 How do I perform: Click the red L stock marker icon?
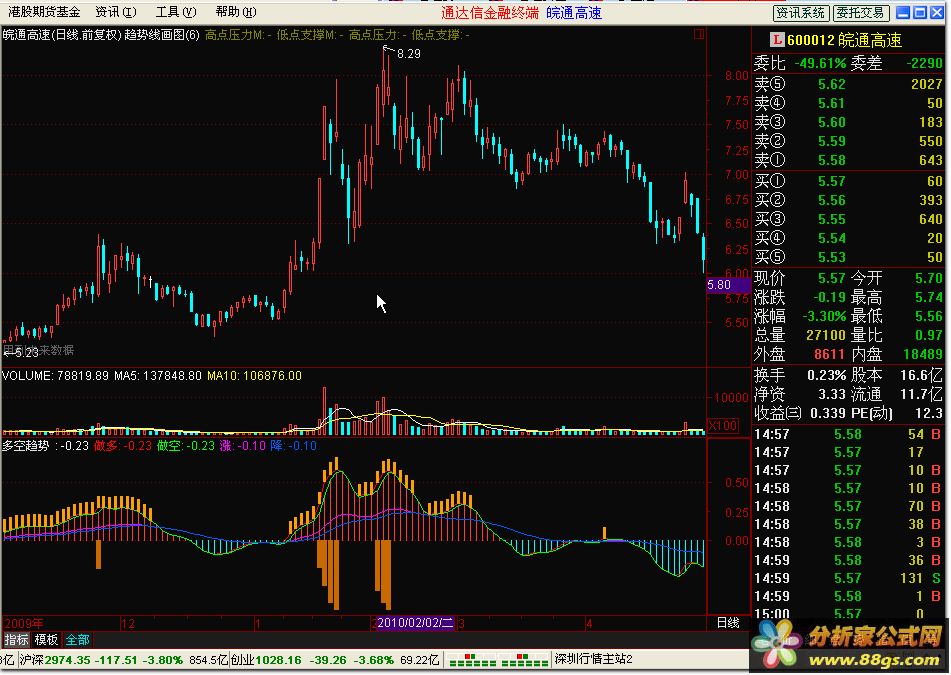coord(777,40)
